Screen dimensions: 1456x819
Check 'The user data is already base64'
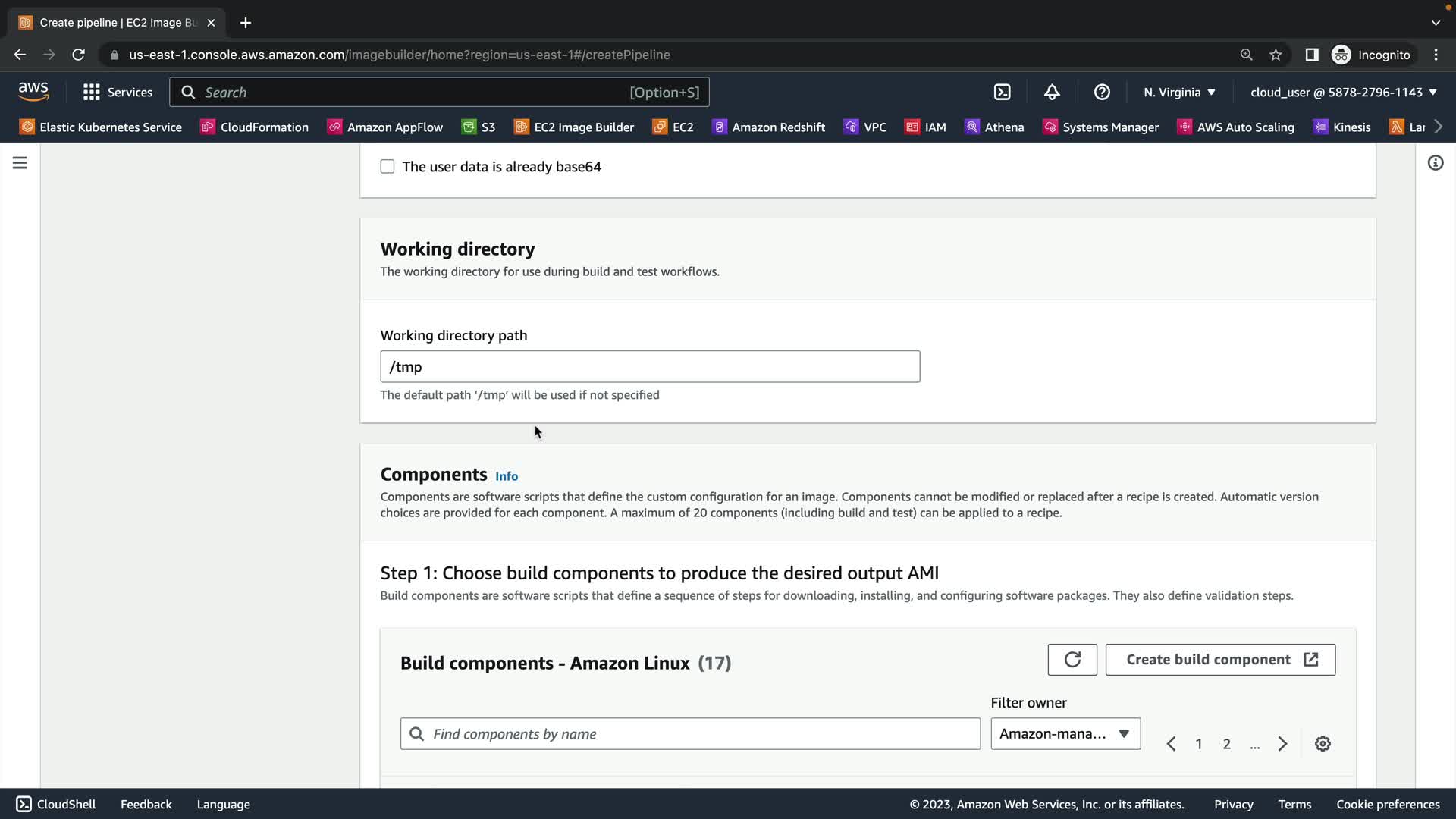click(x=388, y=167)
